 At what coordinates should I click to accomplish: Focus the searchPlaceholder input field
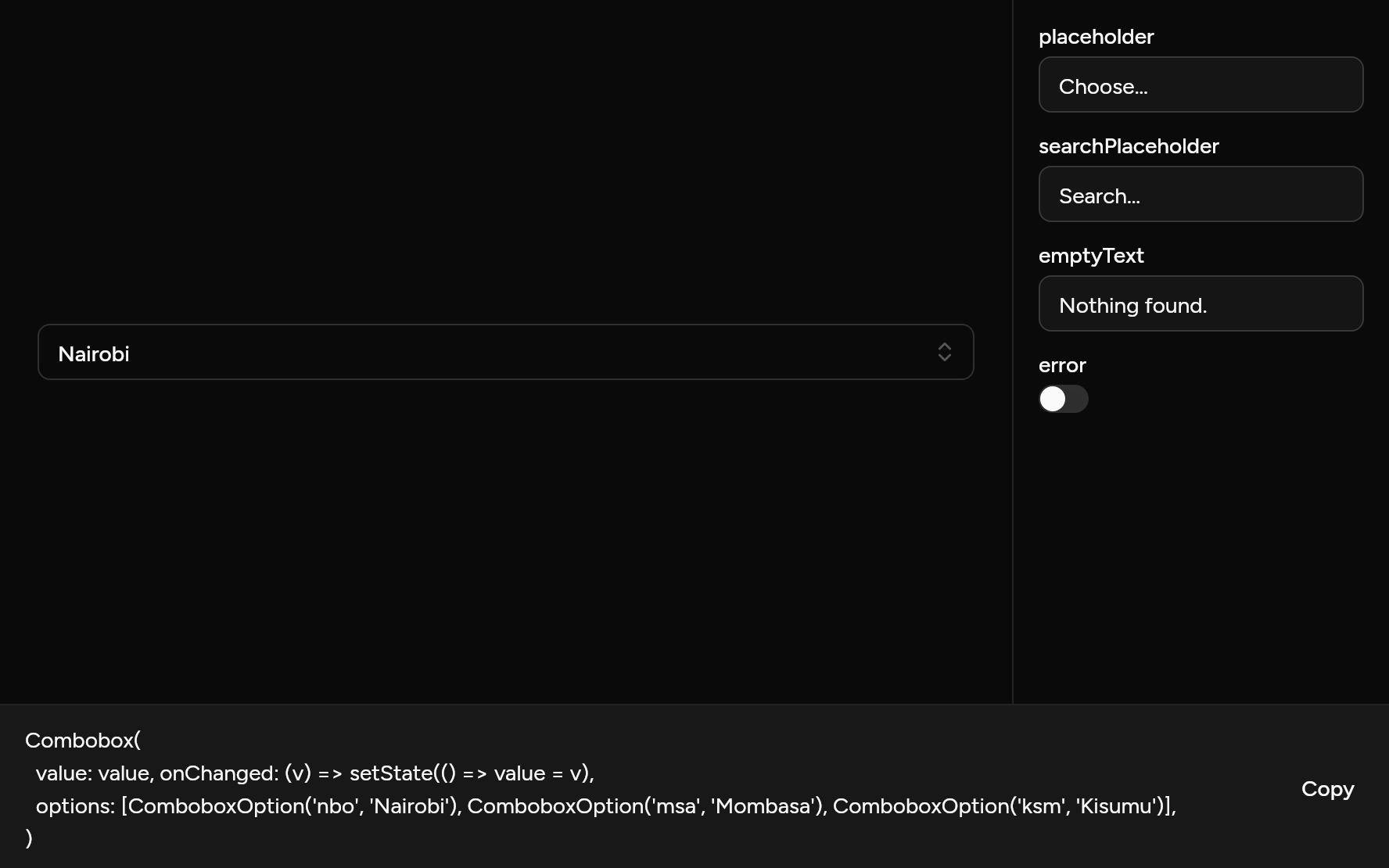coord(1201,194)
